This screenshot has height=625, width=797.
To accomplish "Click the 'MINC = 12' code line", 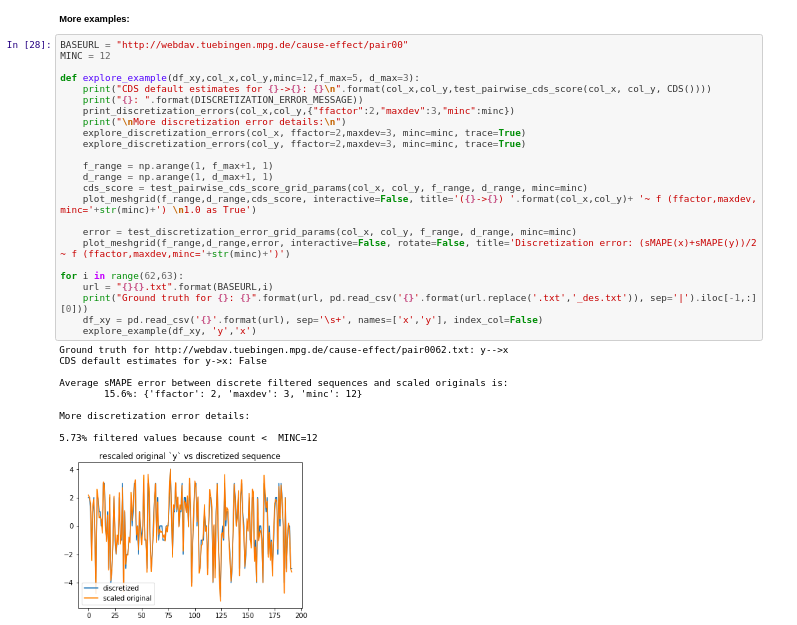I will (x=85, y=56).
